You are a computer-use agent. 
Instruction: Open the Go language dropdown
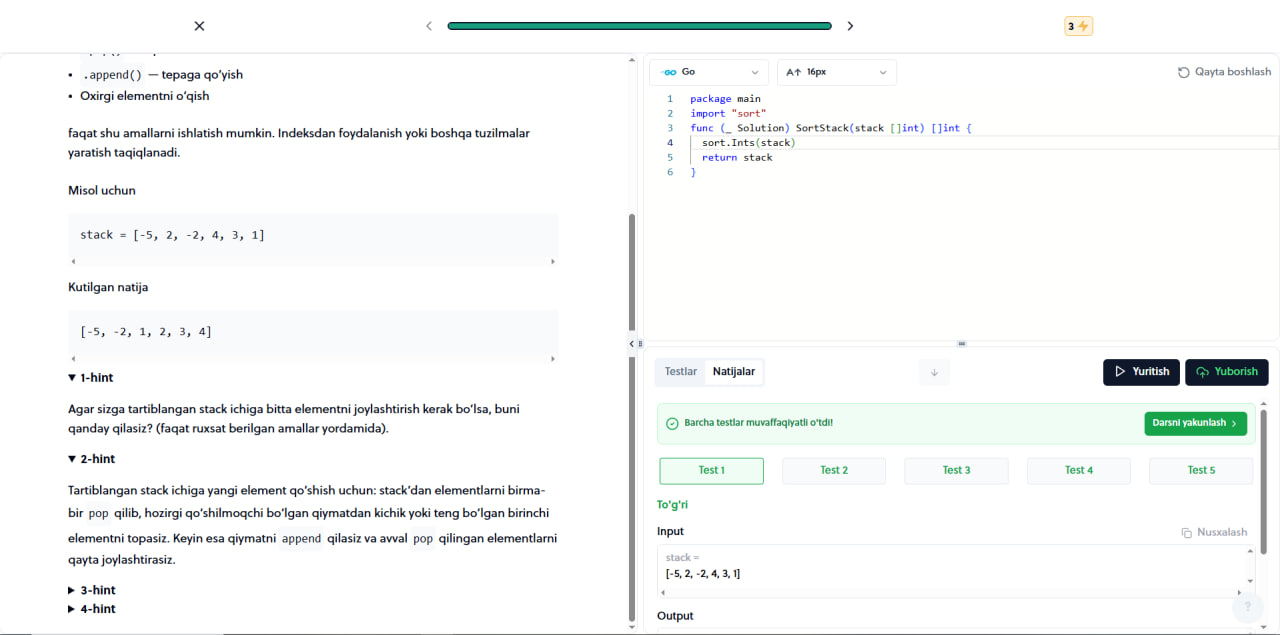[709, 72]
